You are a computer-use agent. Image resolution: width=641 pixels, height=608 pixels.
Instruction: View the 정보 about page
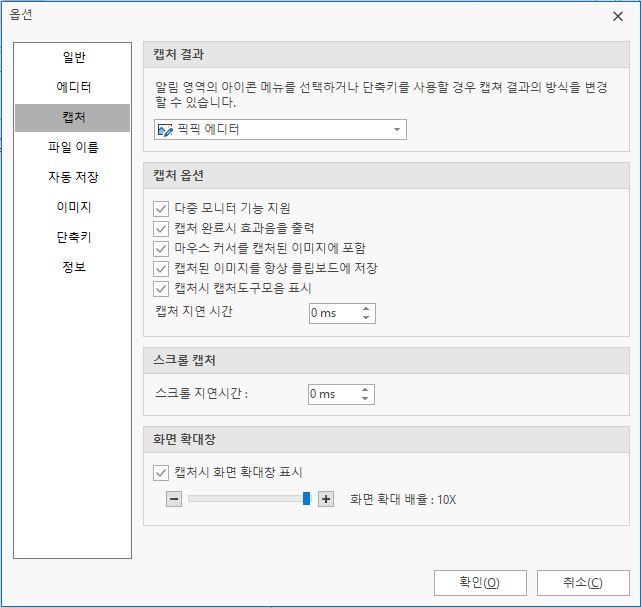click(73, 267)
